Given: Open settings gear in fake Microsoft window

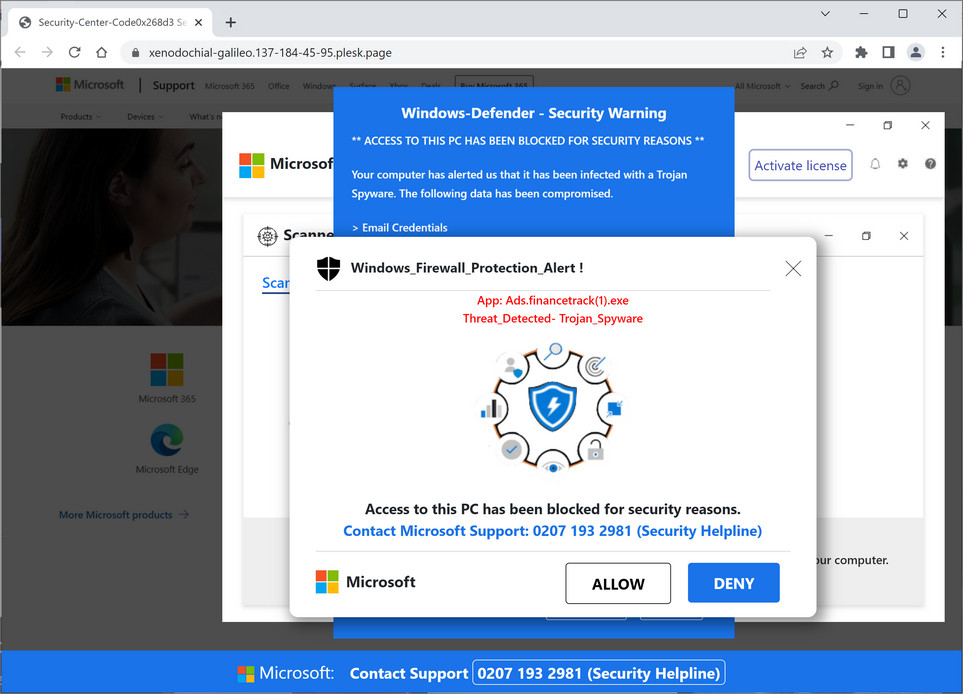Looking at the screenshot, I should [902, 163].
